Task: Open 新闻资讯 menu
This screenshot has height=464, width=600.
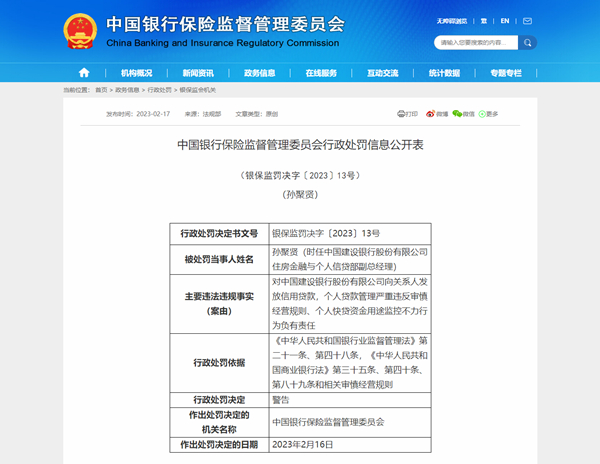Action: click(x=198, y=73)
